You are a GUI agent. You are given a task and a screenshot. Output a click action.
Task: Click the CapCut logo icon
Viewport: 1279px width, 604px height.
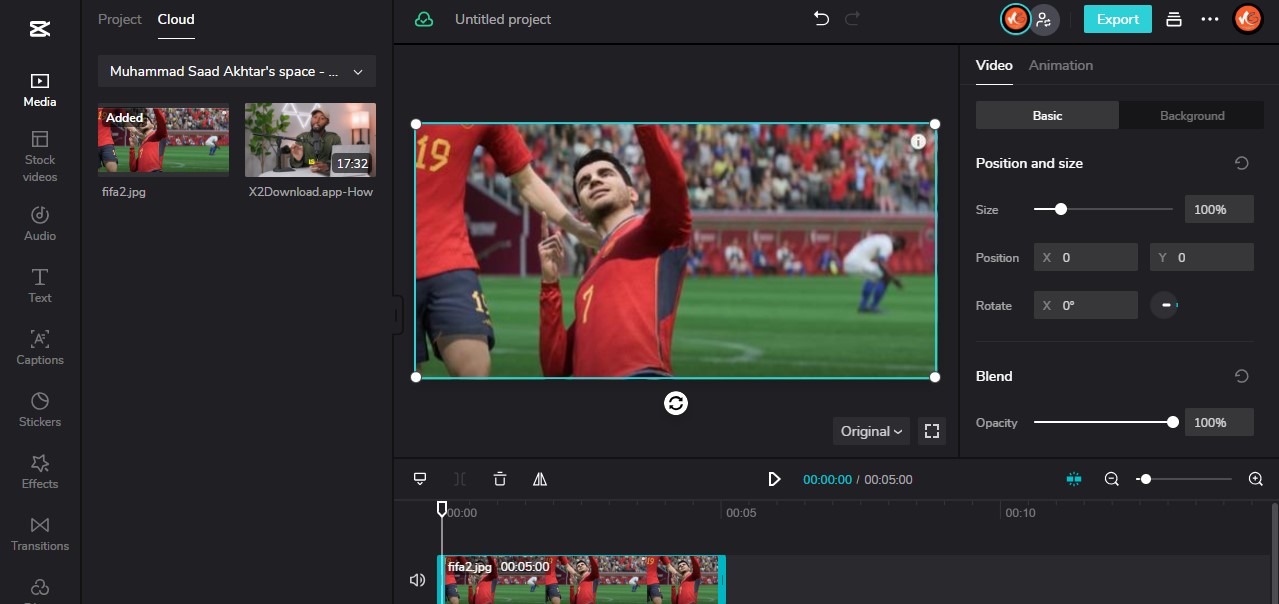[40, 28]
